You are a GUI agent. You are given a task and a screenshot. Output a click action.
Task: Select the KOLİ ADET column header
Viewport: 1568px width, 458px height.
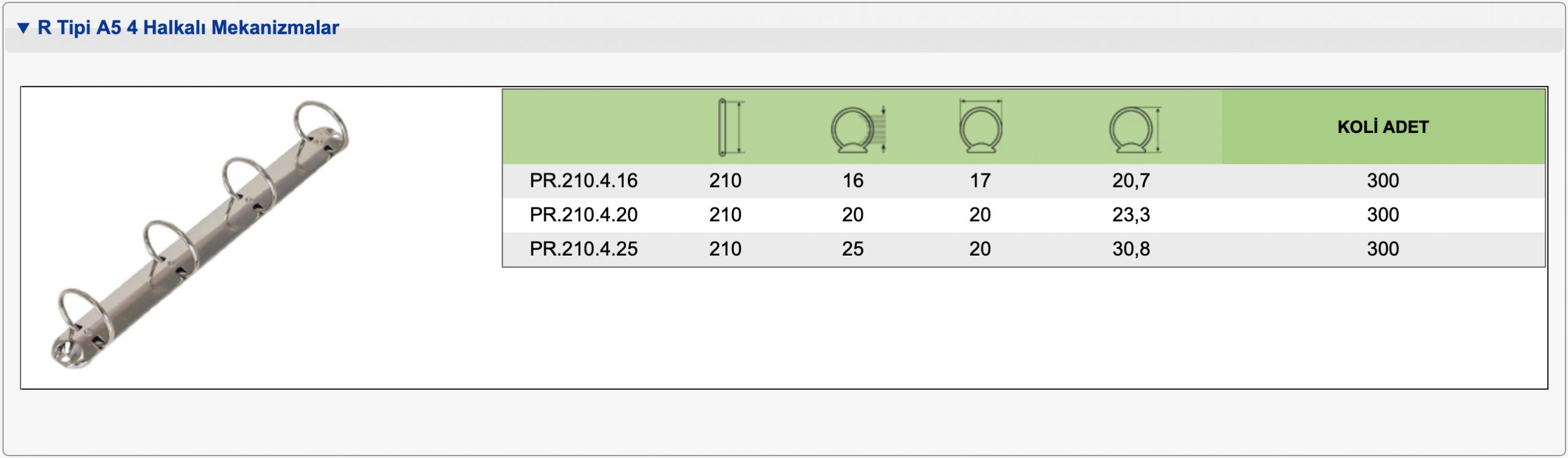click(x=1383, y=127)
